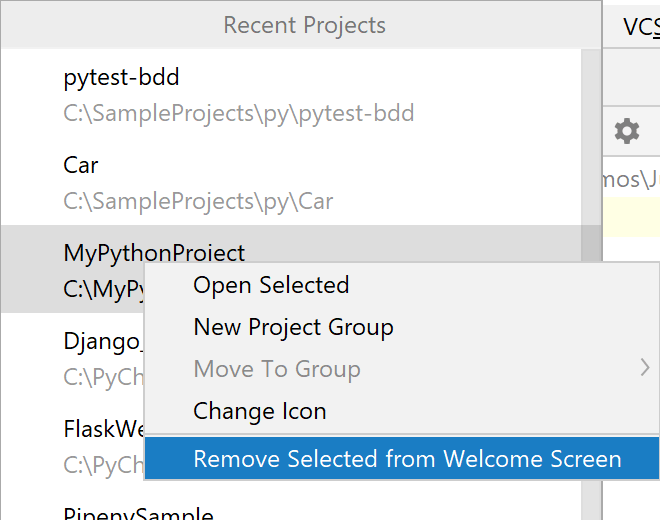Open the Car recent project
Image resolution: width=660 pixels, height=520 pixels.
[81, 165]
